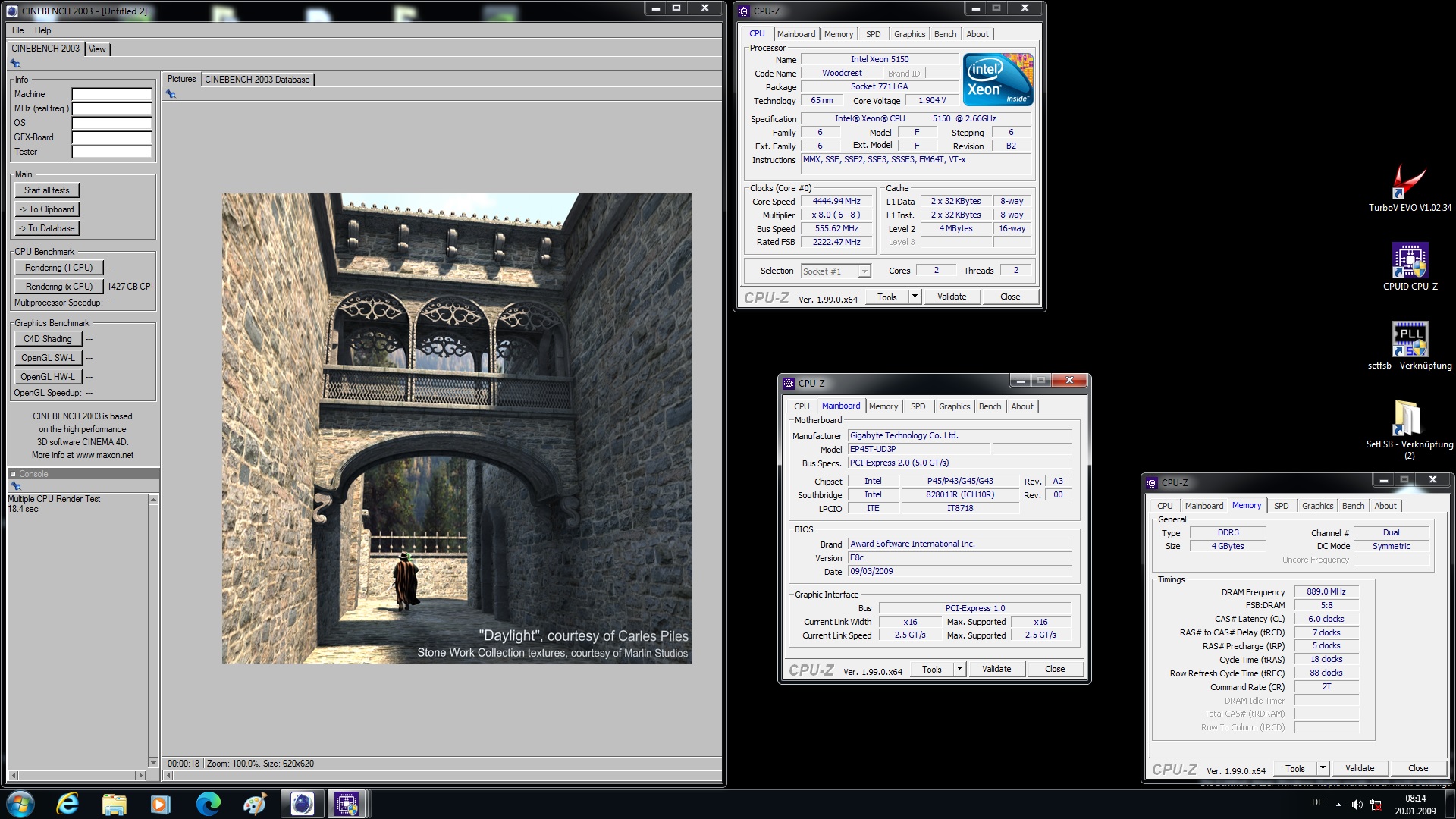1456x819 pixels.
Task: Open Graphics tab in the Mainboard window
Action: click(954, 406)
